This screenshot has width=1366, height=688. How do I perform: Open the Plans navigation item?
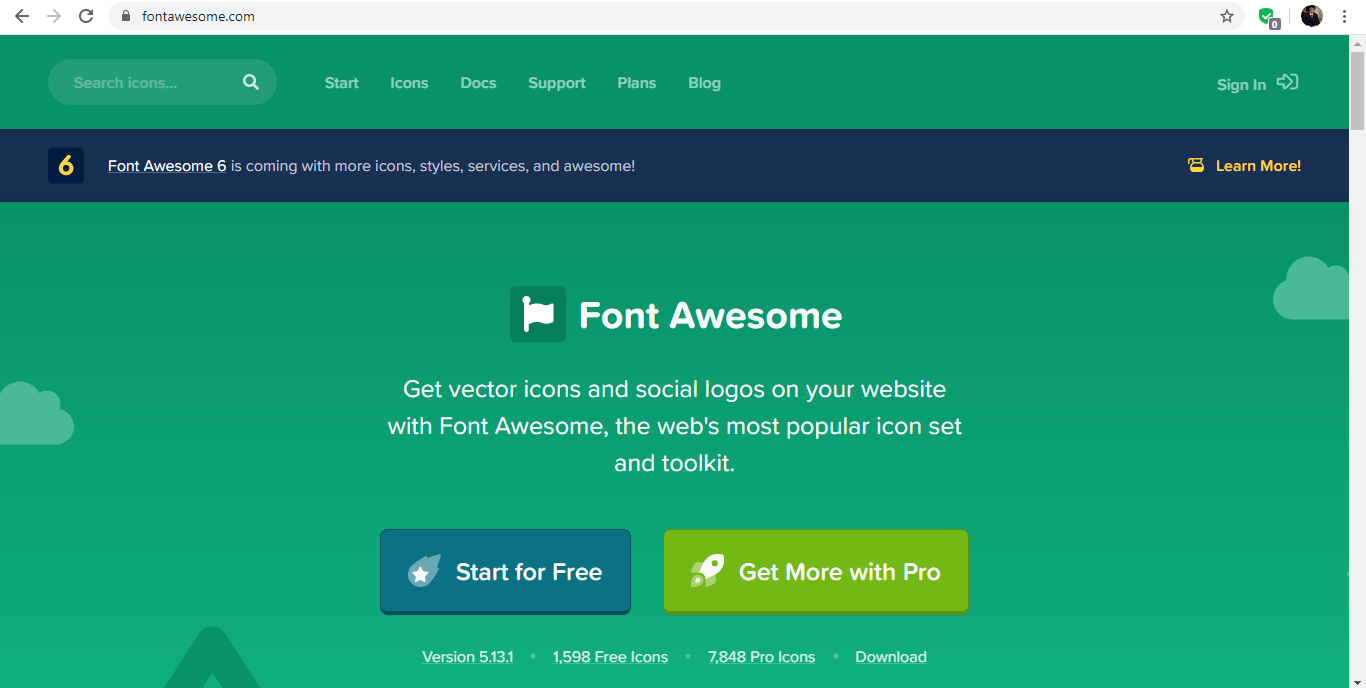(x=637, y=83)
